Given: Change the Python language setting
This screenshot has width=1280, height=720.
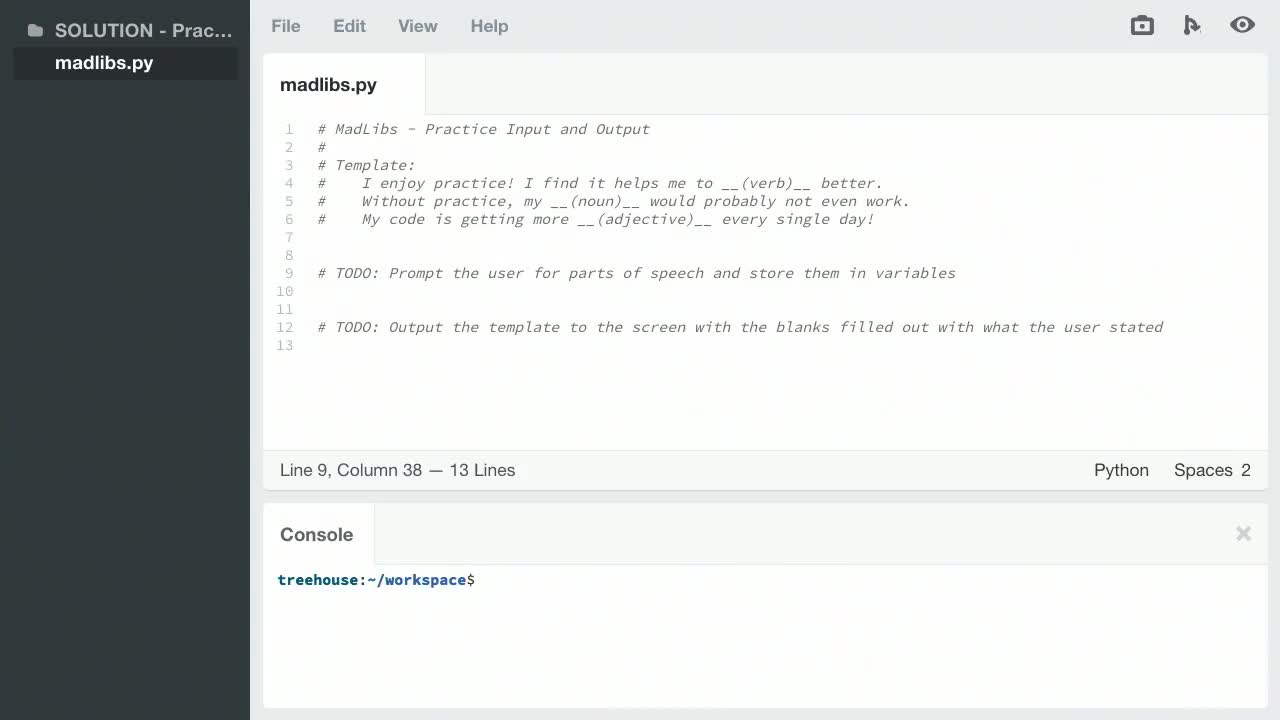Looking at the screenshot, I should [x=1121, y=470].
